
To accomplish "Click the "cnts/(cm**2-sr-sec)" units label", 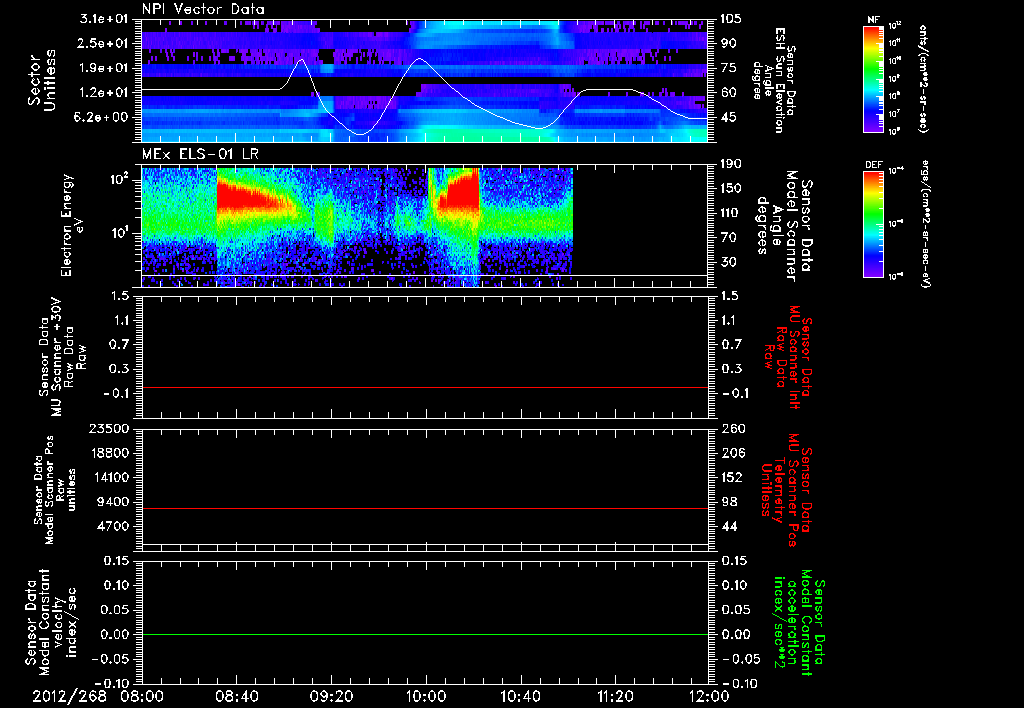I will point(923,78).
